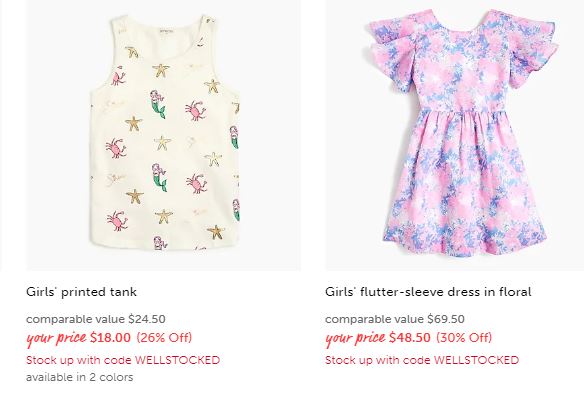Select the $48.50 dress price
The width and height of the screenshot is (584, 393).
410,338
